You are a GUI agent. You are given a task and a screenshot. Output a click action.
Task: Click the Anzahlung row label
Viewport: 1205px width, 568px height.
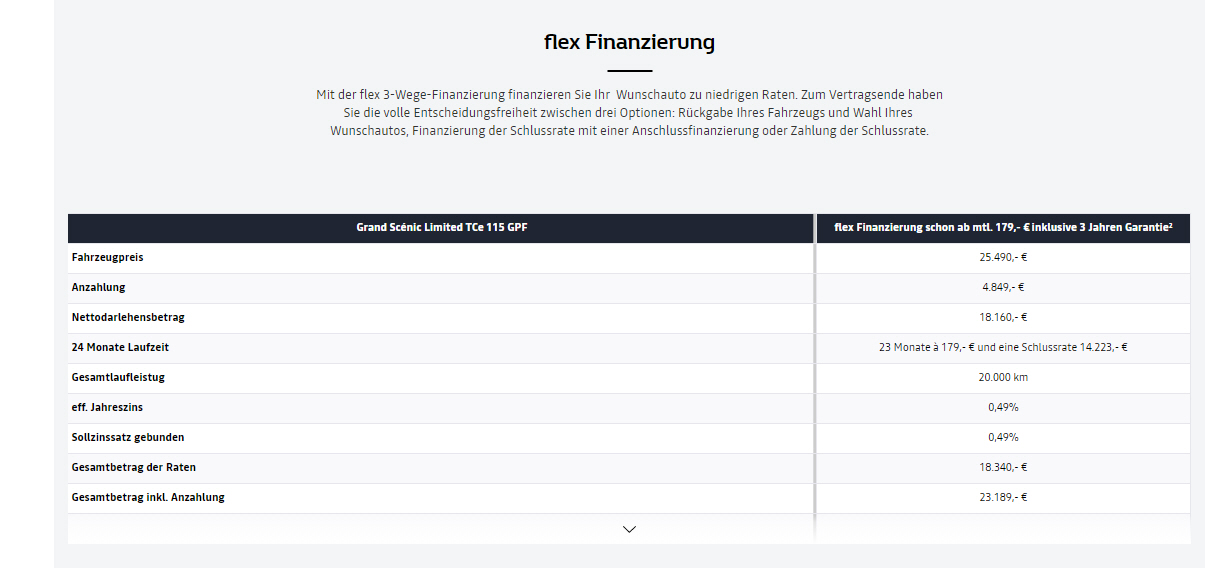98,287
